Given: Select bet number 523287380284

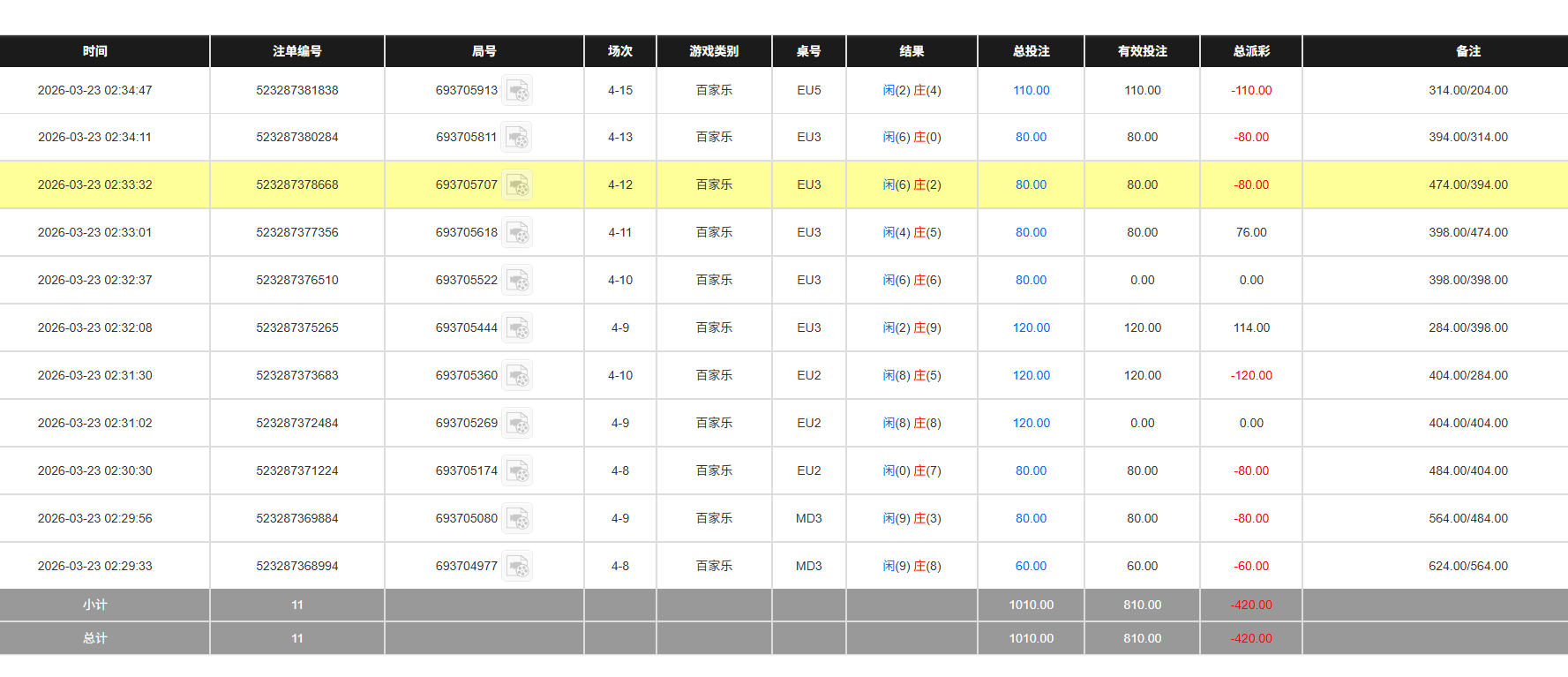Looking at the screenshot, I should click(297, 137).
